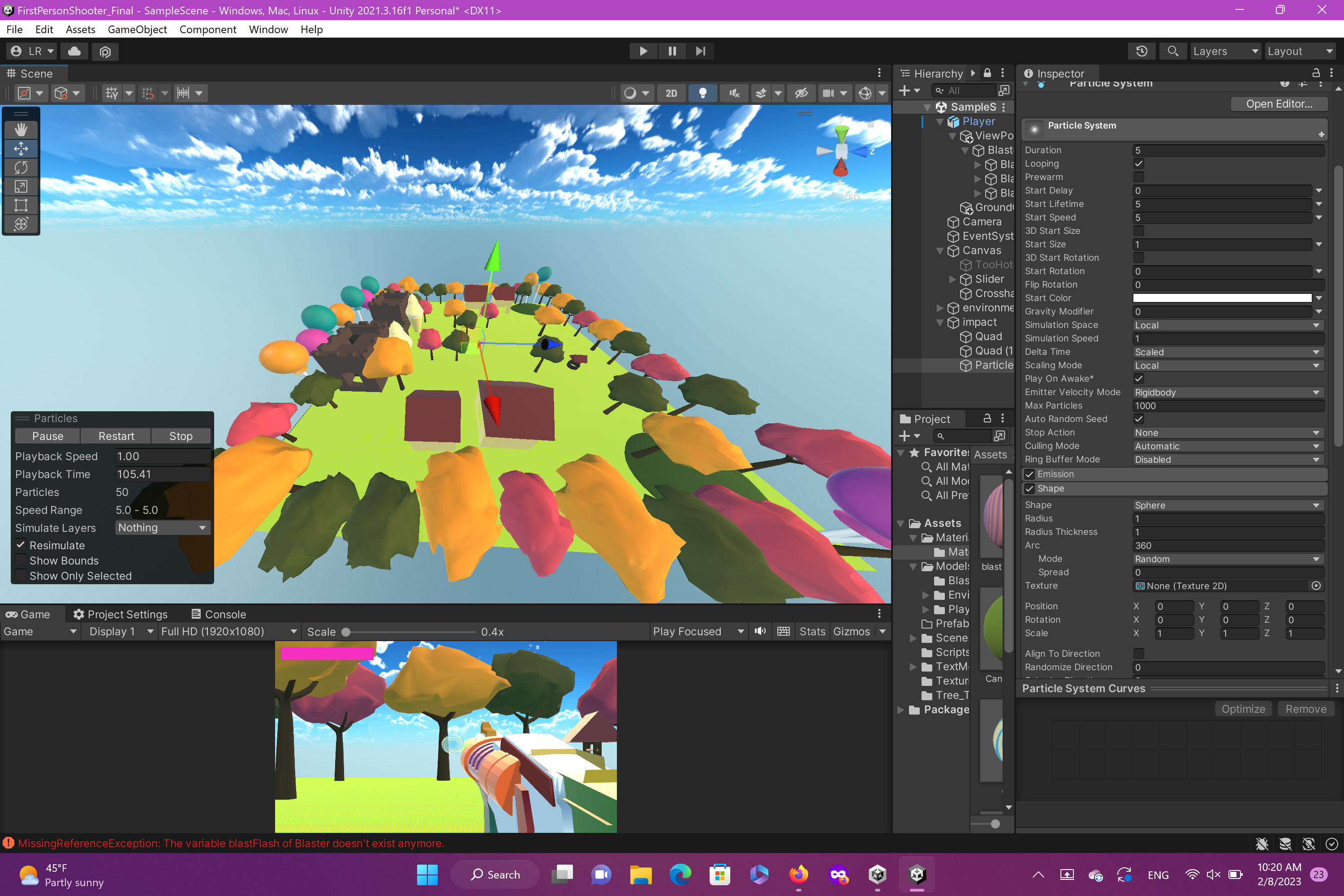Click the Project panel add (+) button
Screen dimensions: 1344x896
pyautogui.click(x=909, y=436)
